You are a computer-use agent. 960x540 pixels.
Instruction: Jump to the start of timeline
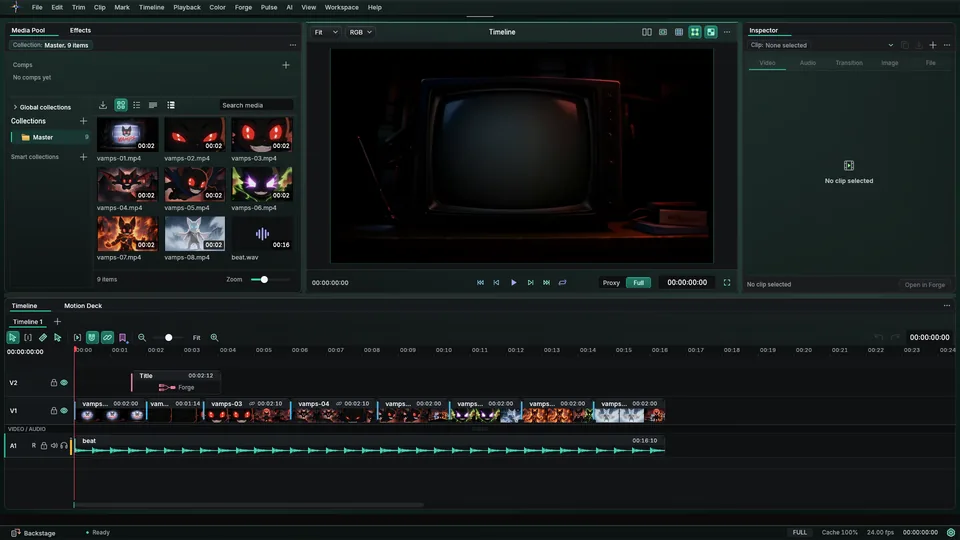tap(480, 283)
